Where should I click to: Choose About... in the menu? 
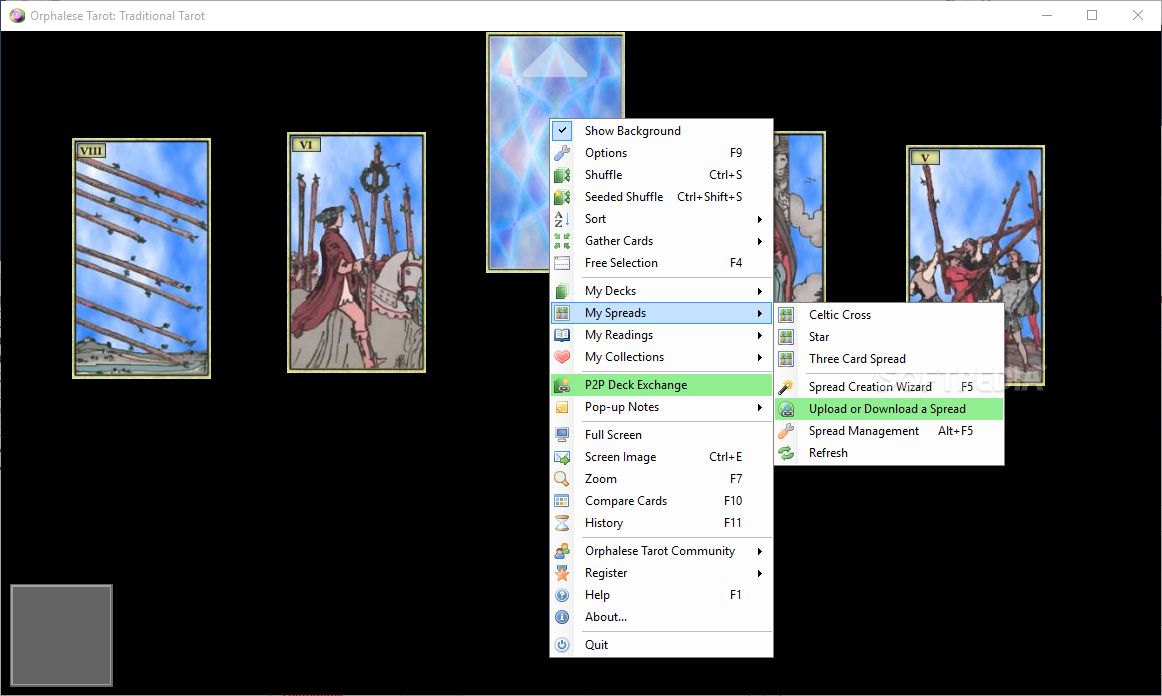point(661,617)
